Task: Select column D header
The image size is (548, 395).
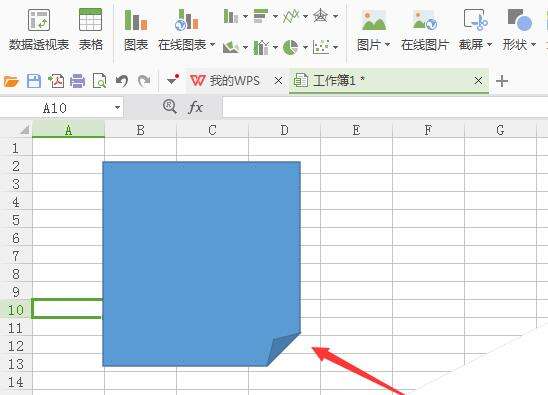Action: click(x=284, y=130)
